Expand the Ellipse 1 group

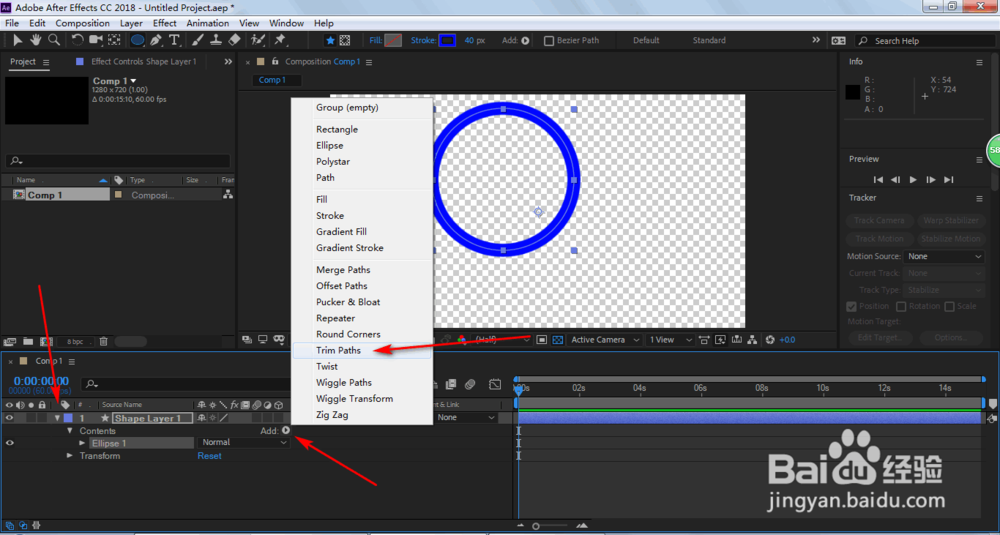point(82,443)
